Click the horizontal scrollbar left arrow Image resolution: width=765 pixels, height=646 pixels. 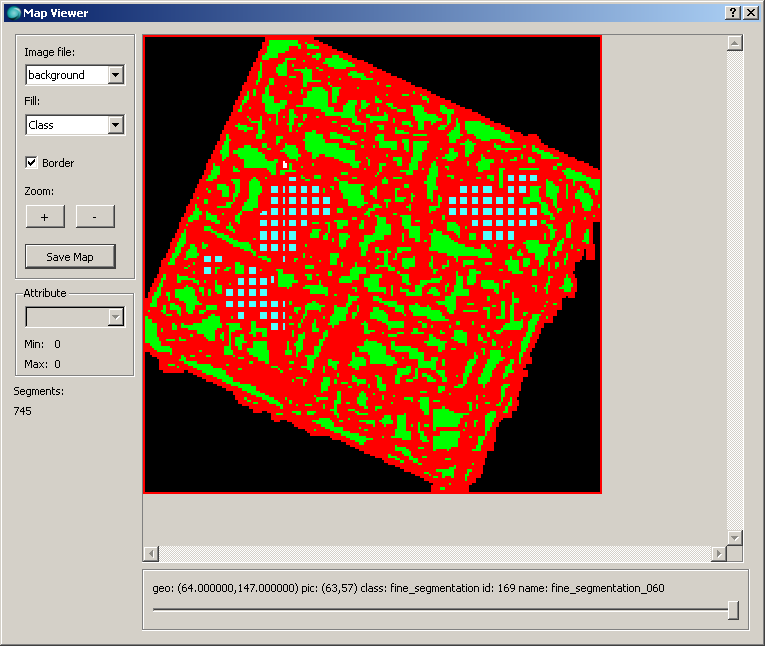(151, 553)
